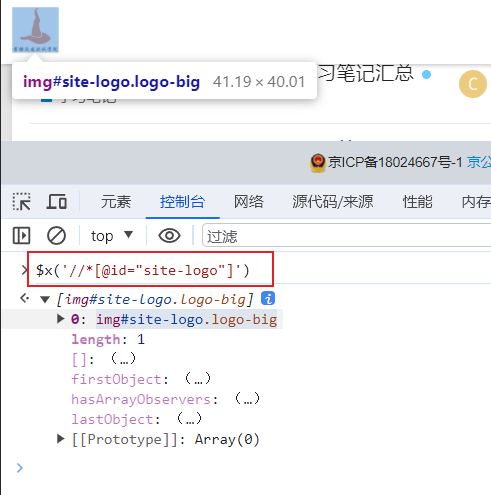Clear the console with circle-slash icon

[56, 236]
